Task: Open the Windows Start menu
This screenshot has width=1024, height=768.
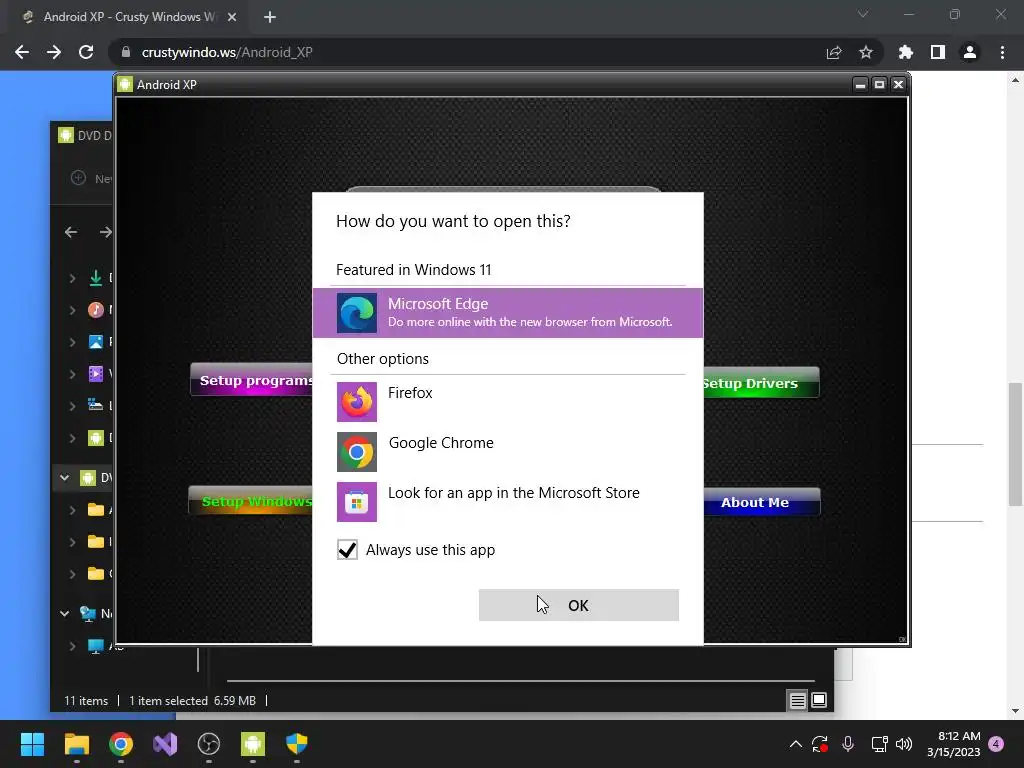Action: point(32,744)
